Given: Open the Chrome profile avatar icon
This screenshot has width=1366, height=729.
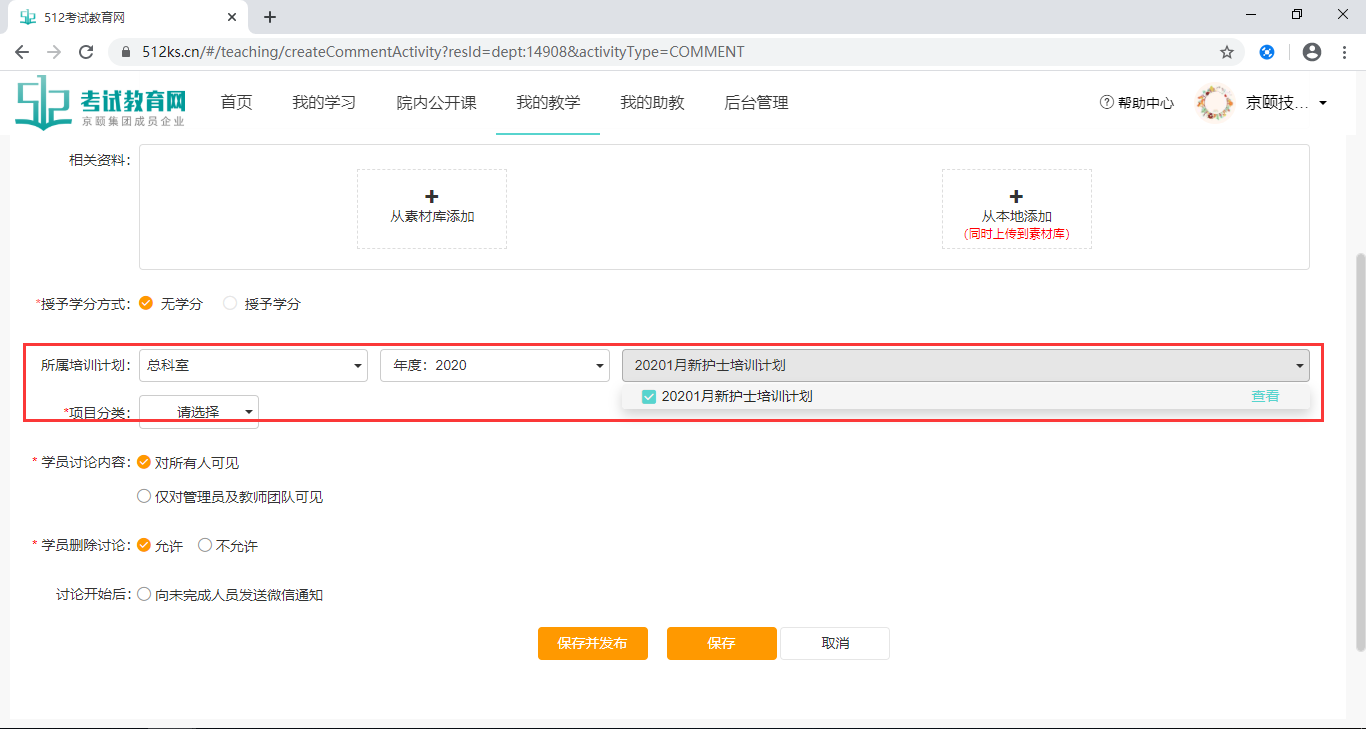Looking at the screenshot, I should tap(1312, 52).
